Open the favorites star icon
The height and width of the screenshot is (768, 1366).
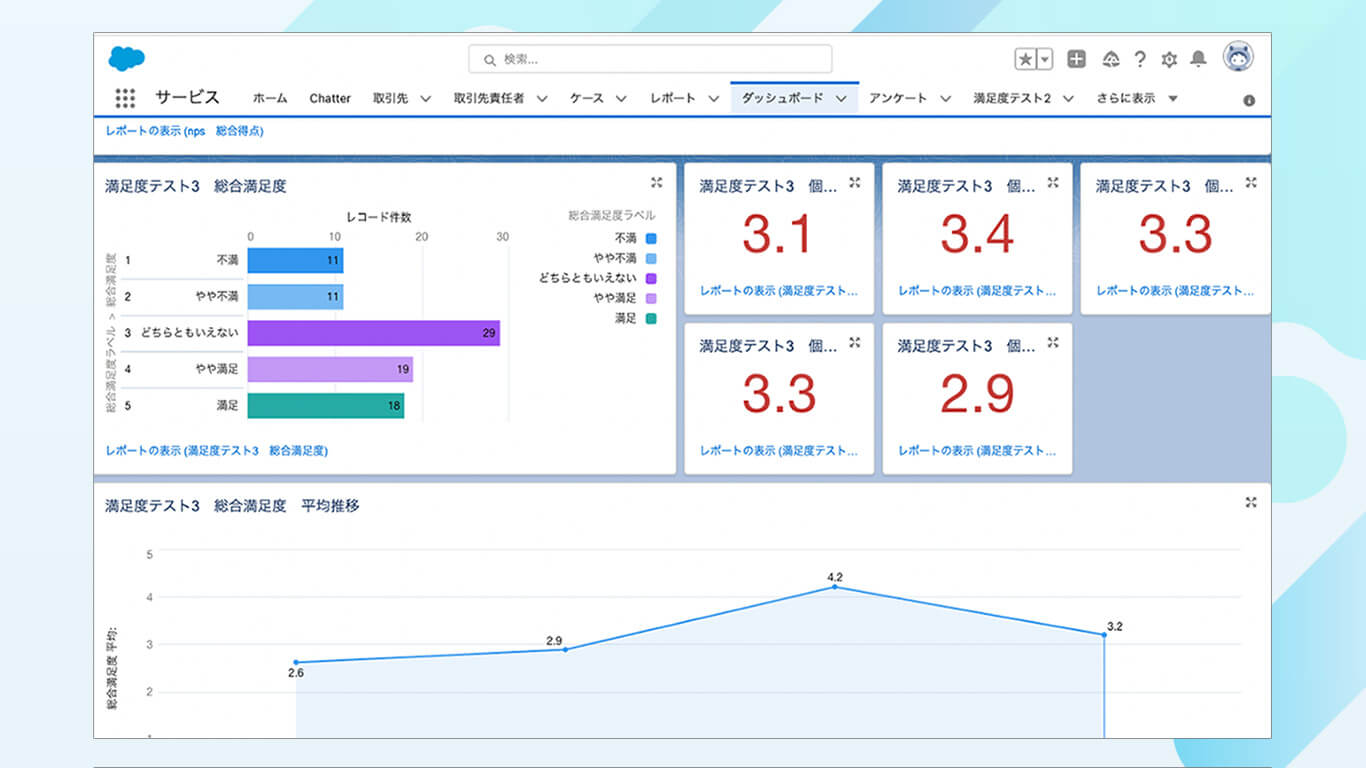click(1026, 59)
